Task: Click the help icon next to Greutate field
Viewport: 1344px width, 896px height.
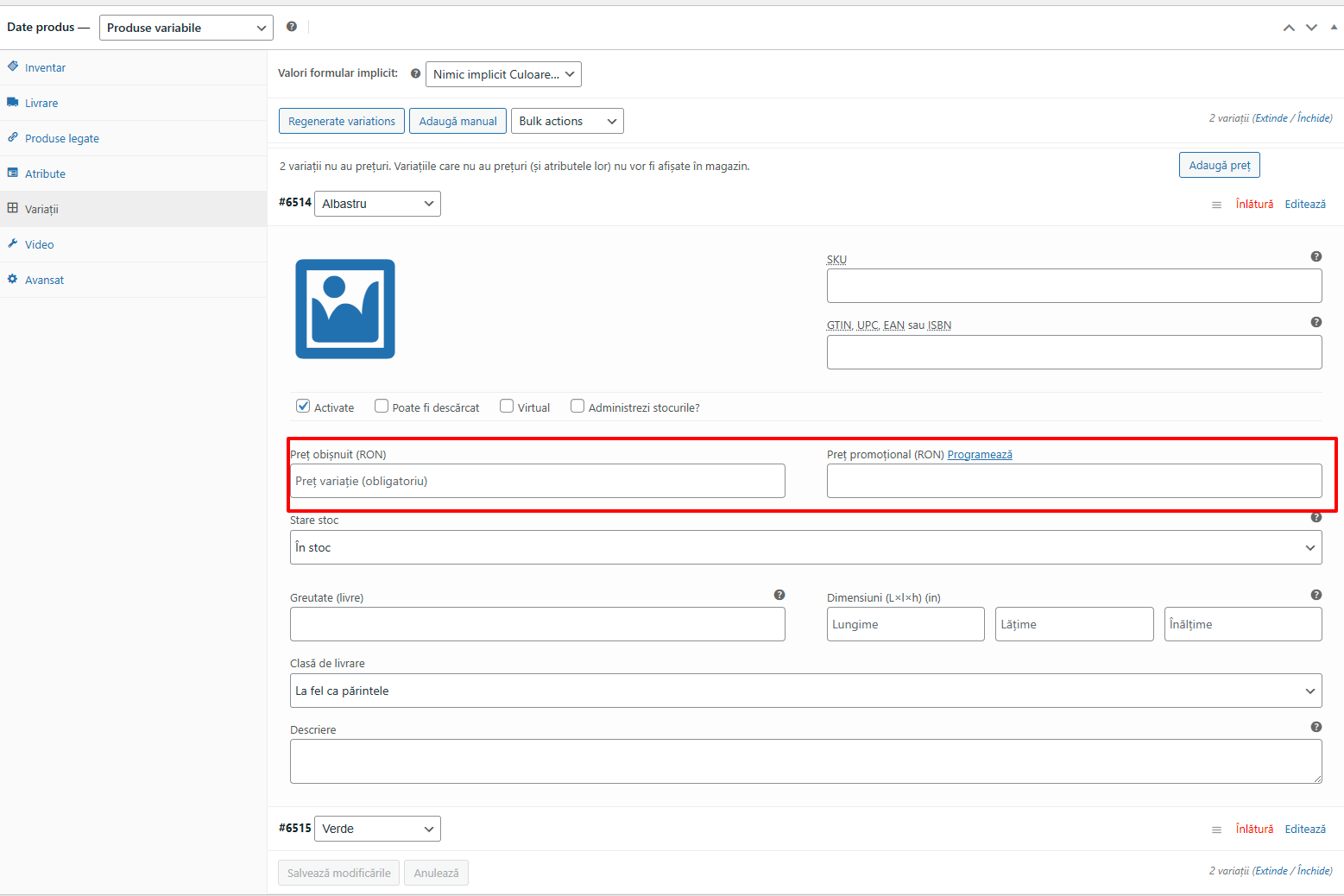Action: pos(779,595)
